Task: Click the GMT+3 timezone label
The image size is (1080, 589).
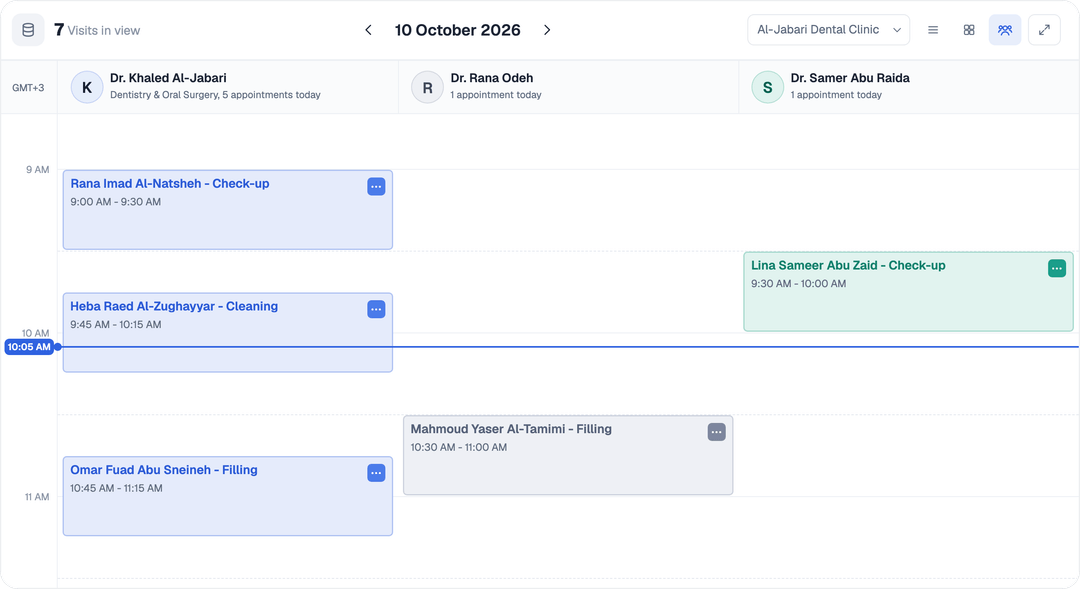Action: click(28, 87)
